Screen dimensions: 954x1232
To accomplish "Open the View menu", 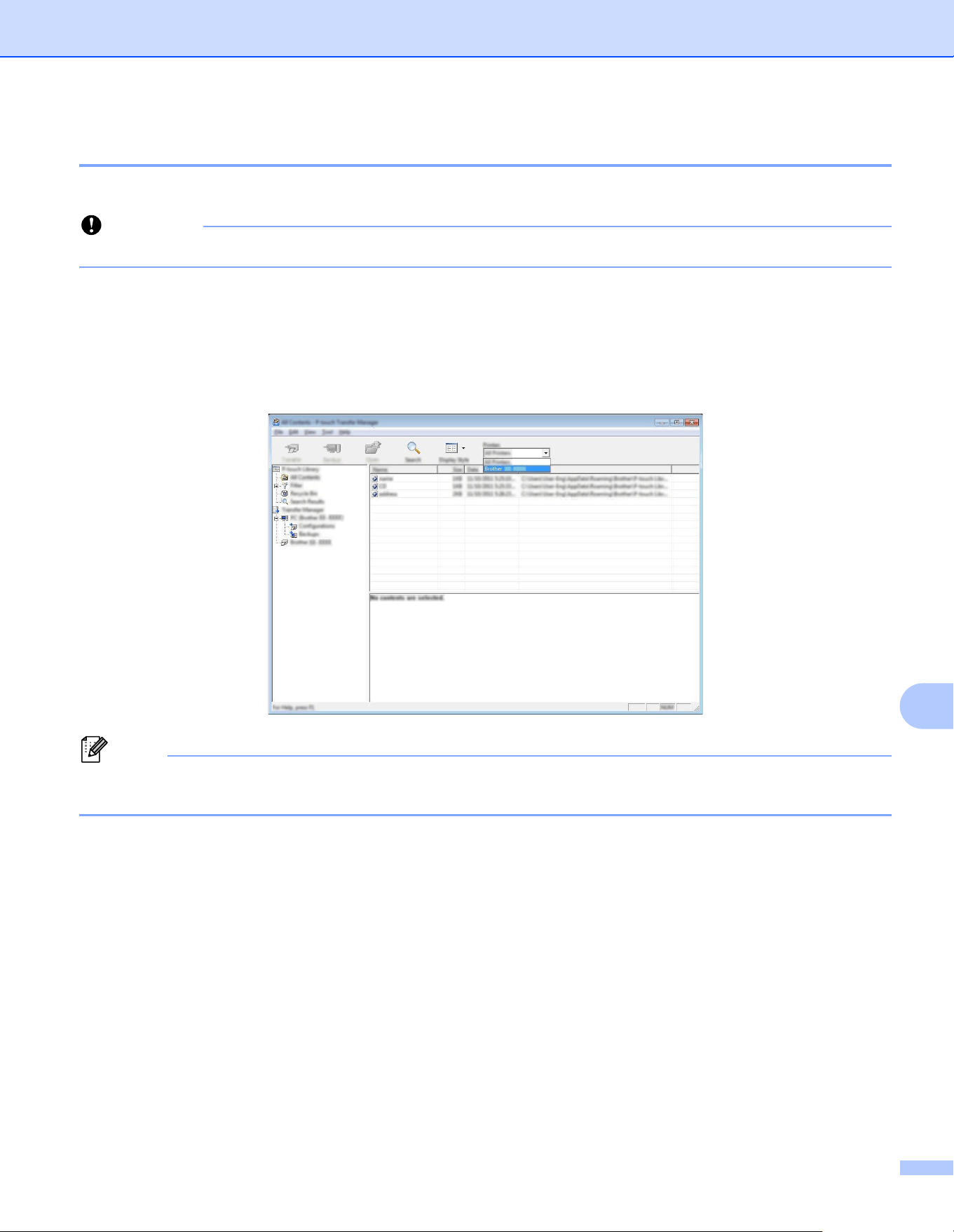I will click(x=310, y=432).
